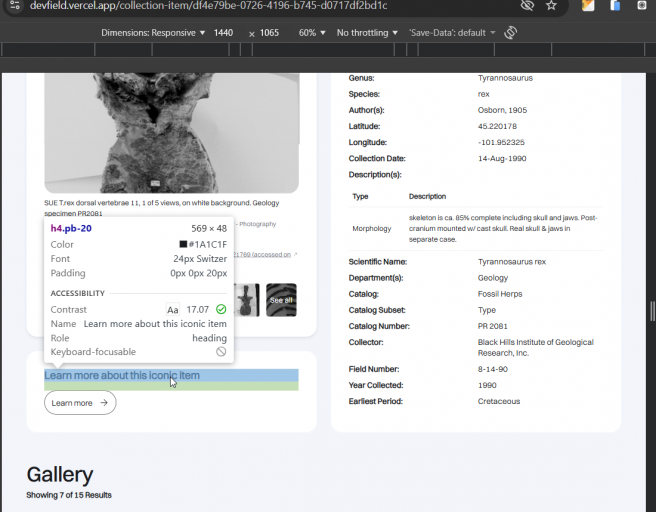Click the arrow icon after the accessed-on link

coord(295,254)
